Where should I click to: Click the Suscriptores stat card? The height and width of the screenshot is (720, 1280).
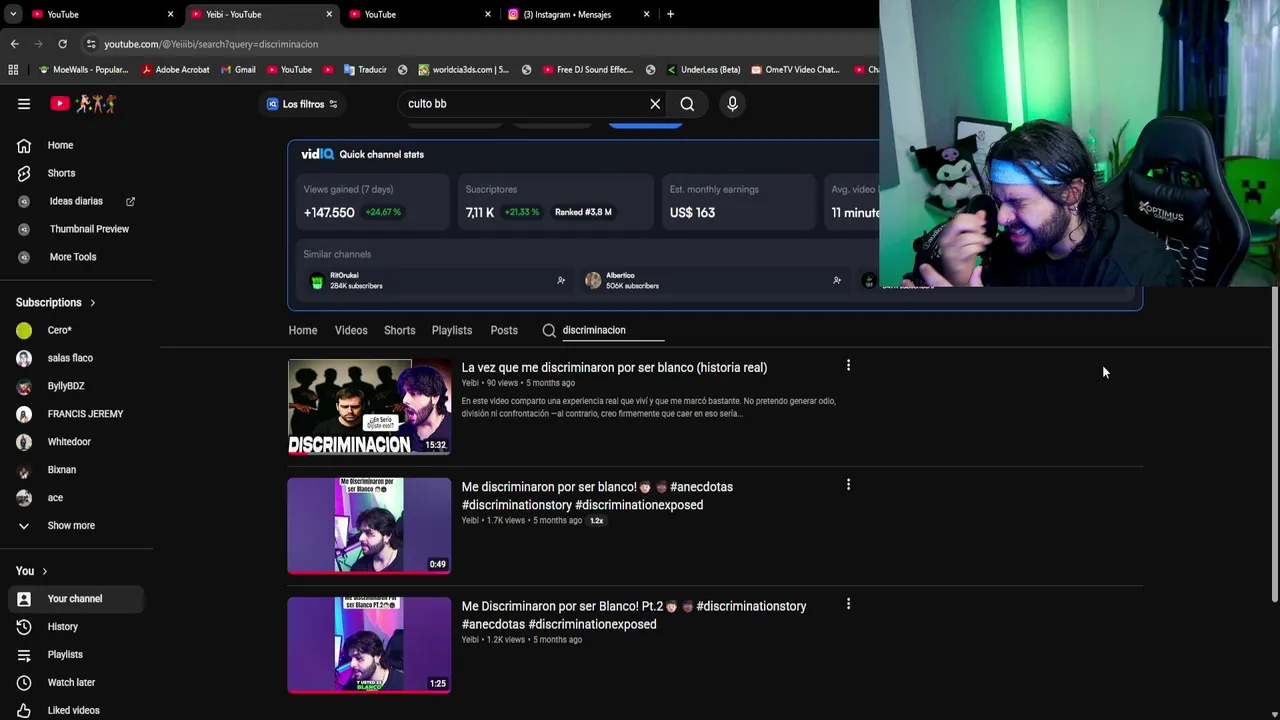point(555,202)
